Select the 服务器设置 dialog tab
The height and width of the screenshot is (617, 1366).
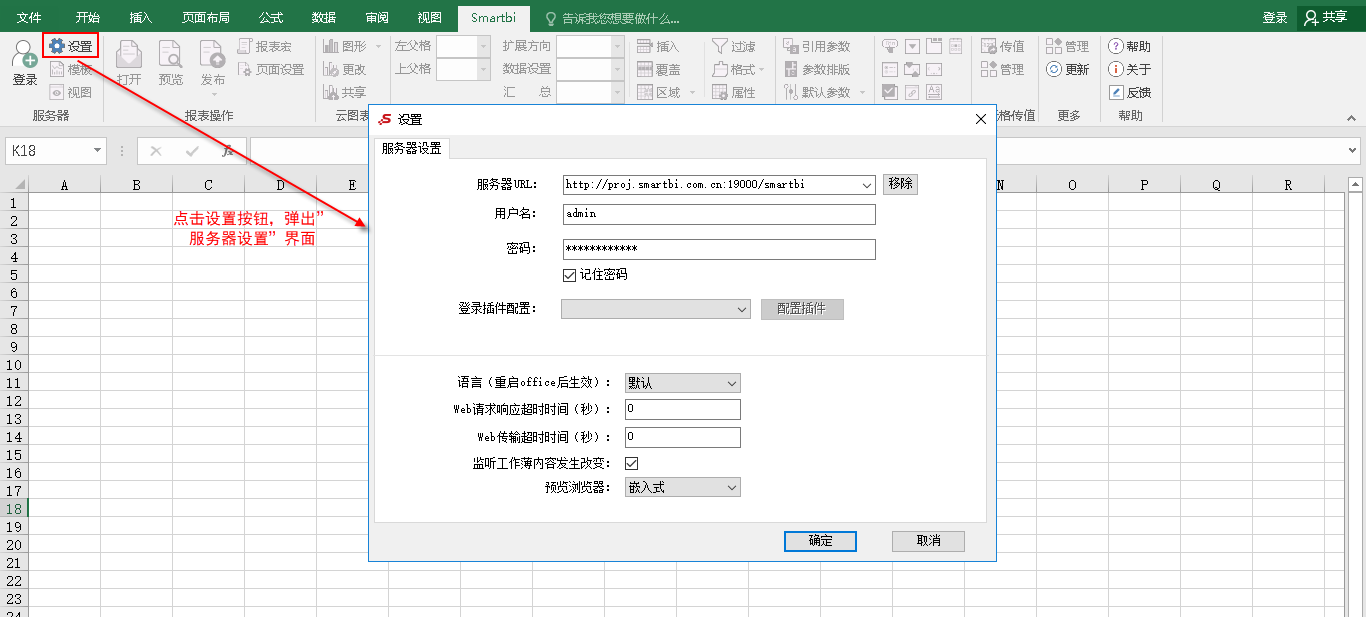pyautogui.click(x=412, y=148)
